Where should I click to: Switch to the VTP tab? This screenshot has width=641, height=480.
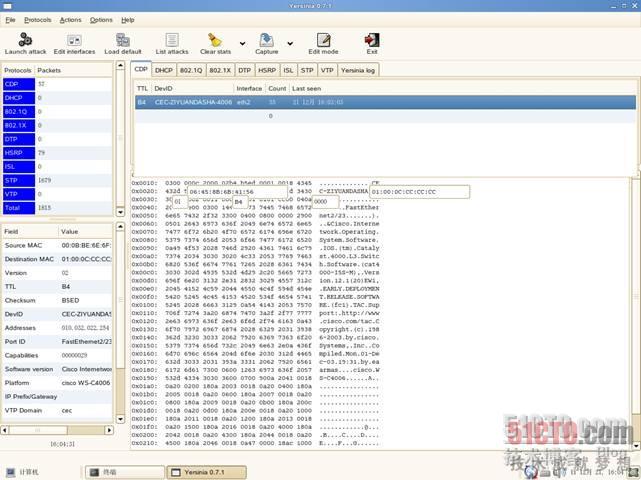point(327,70)
